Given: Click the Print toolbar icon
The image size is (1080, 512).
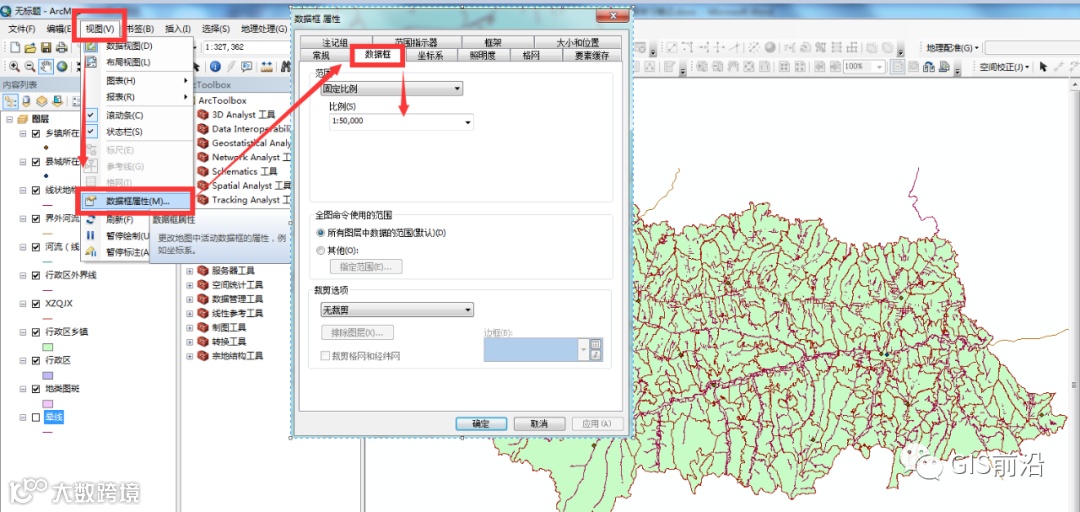Looking at the screenshot, I should 61,48.
